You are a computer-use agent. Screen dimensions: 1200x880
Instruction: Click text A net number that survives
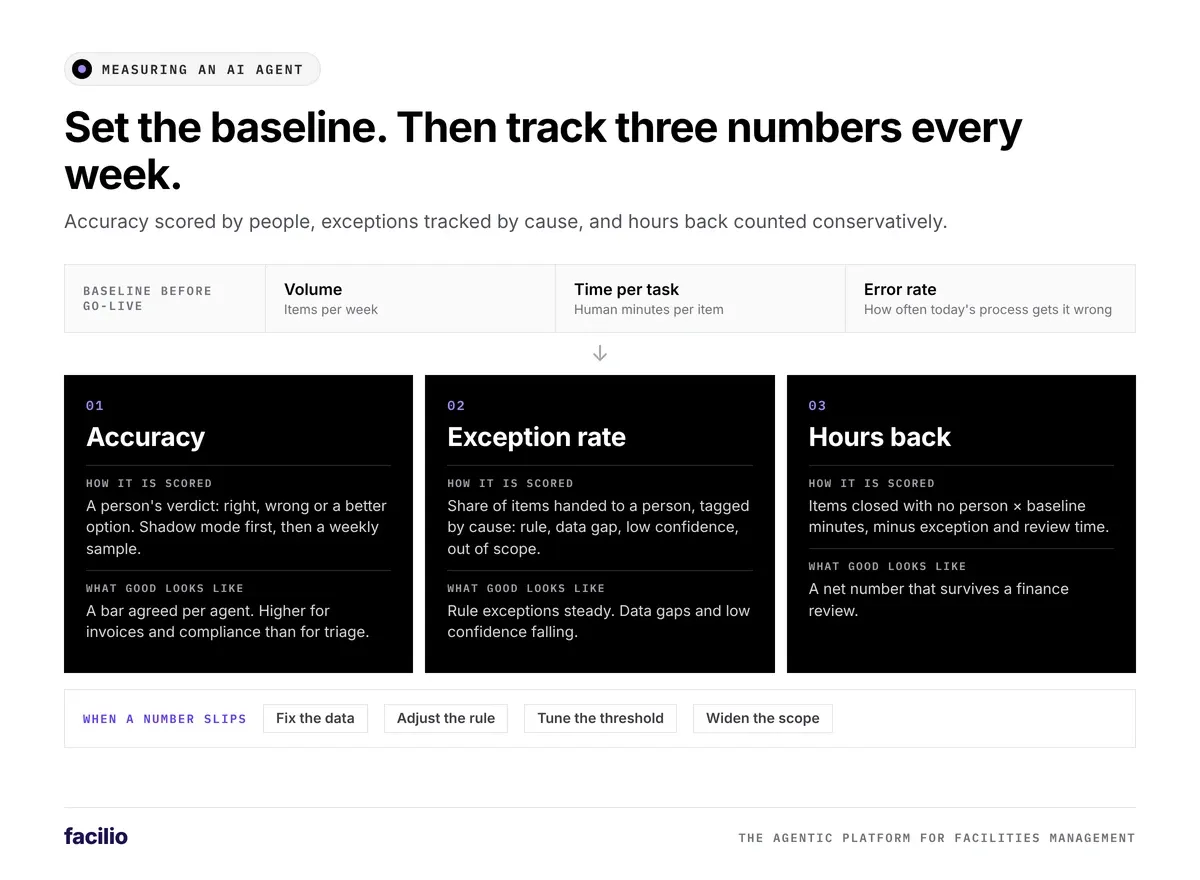tap(938, 600)
